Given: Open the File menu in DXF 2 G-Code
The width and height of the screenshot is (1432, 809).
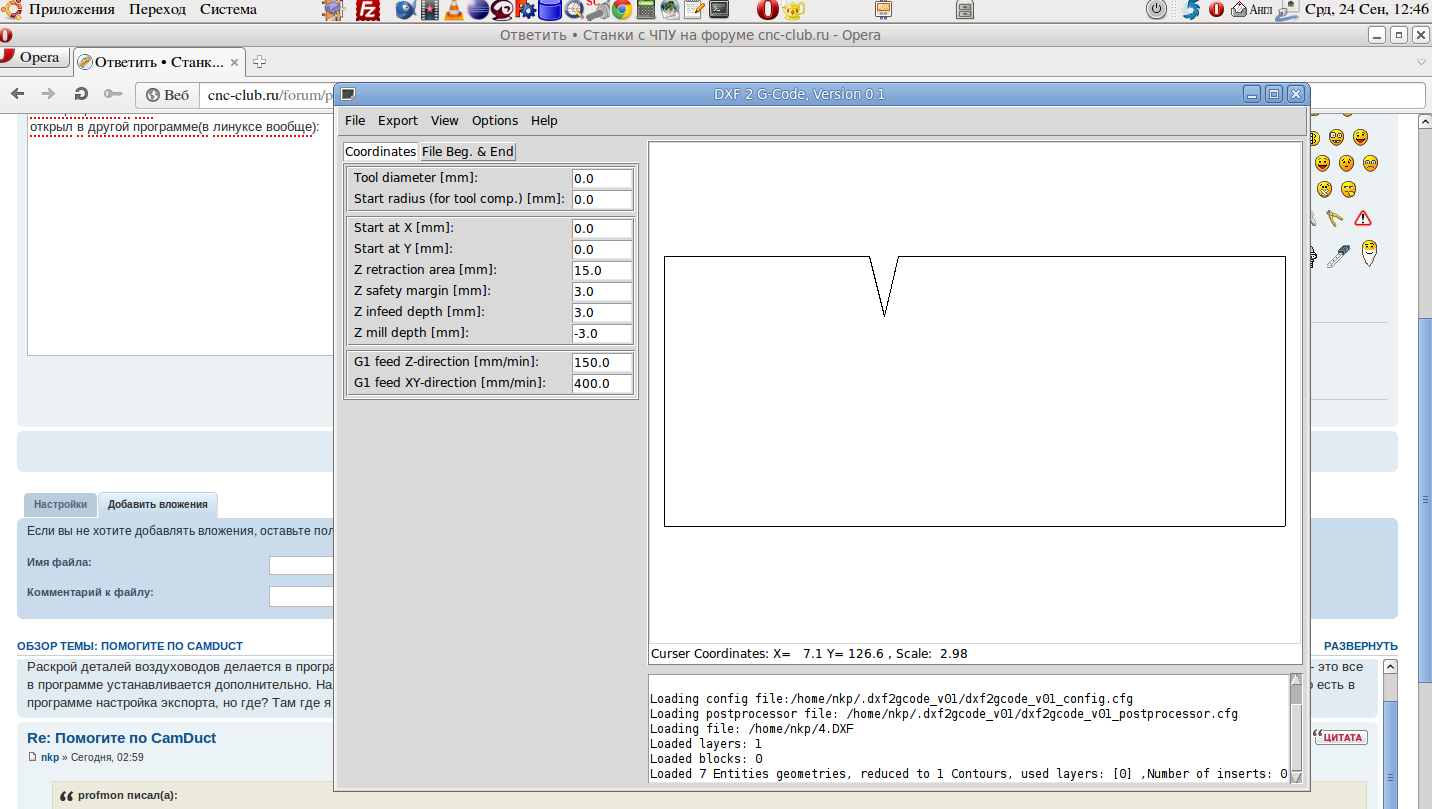Looking at the screenshot, I should pyautogui.click(x=355, y=121).
